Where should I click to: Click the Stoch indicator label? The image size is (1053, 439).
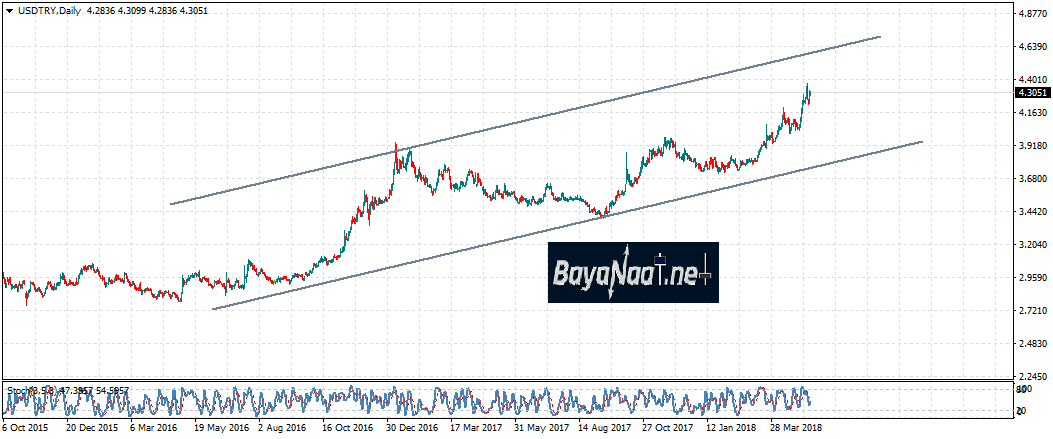(x=18, y=388)
